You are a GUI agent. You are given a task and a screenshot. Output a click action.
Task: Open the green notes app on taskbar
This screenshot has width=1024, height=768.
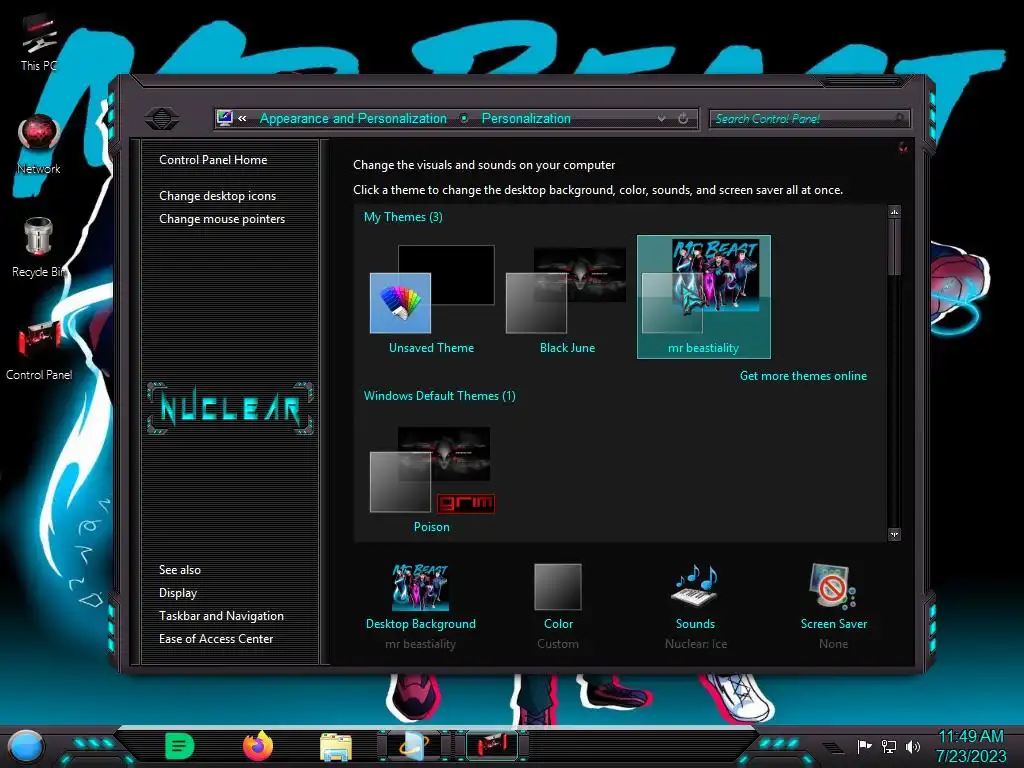pos(180,746)
